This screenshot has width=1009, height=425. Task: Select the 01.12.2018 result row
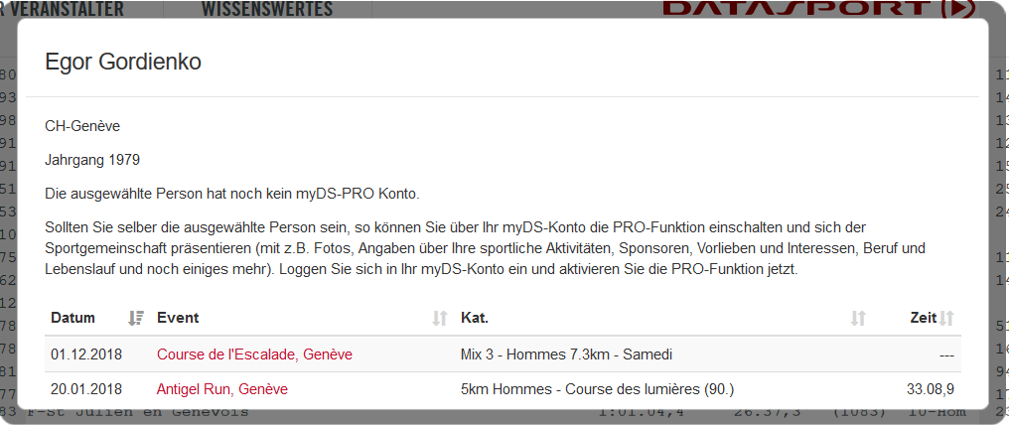click(x=503, y=354)
